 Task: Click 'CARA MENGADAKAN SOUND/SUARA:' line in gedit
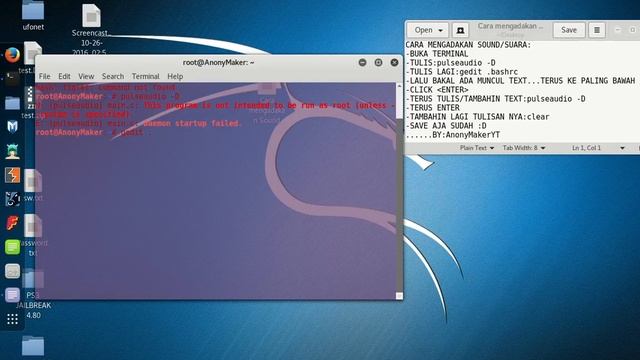(468, 45)
